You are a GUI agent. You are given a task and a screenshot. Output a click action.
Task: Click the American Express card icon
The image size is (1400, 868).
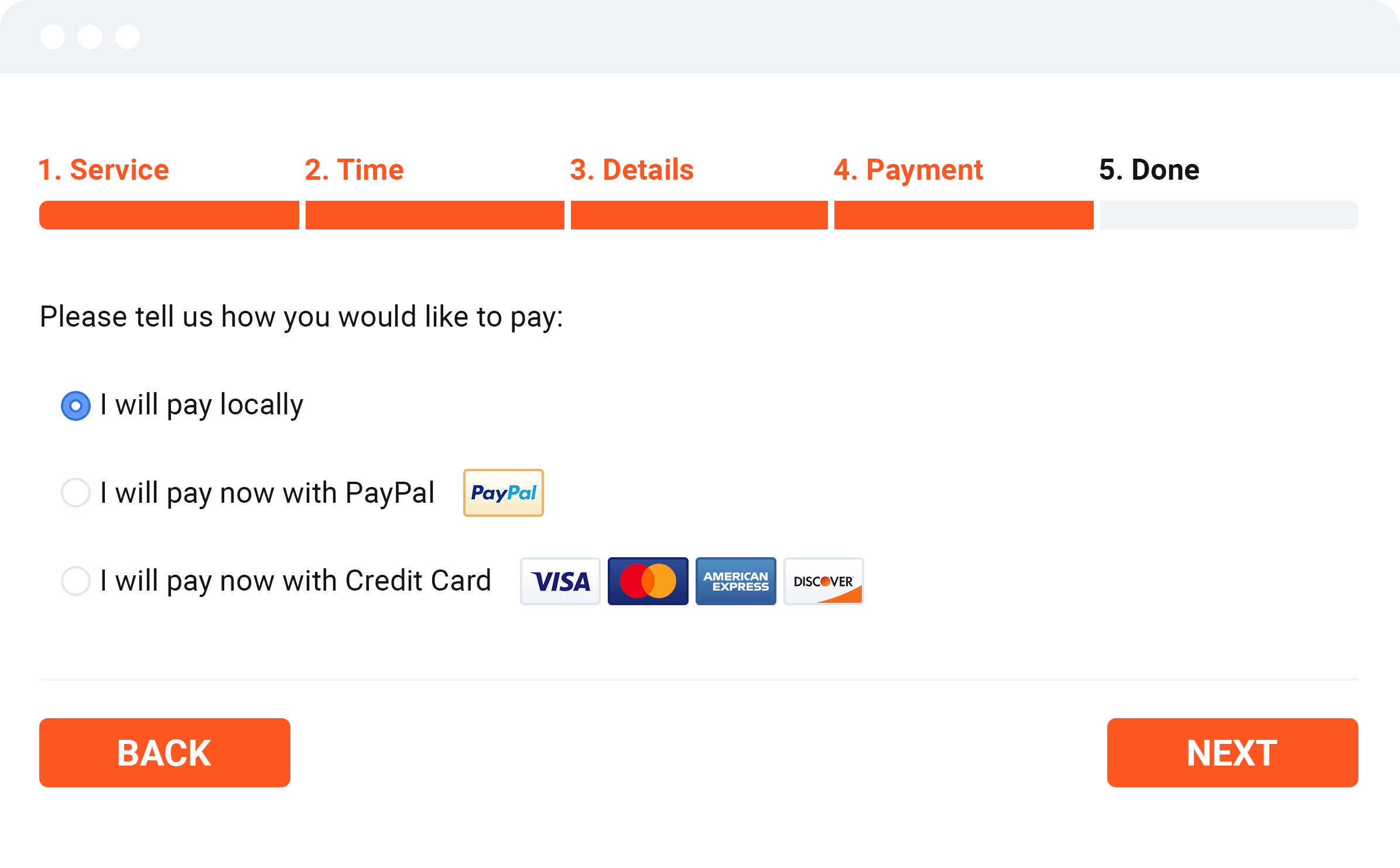(x=736, y=581)
